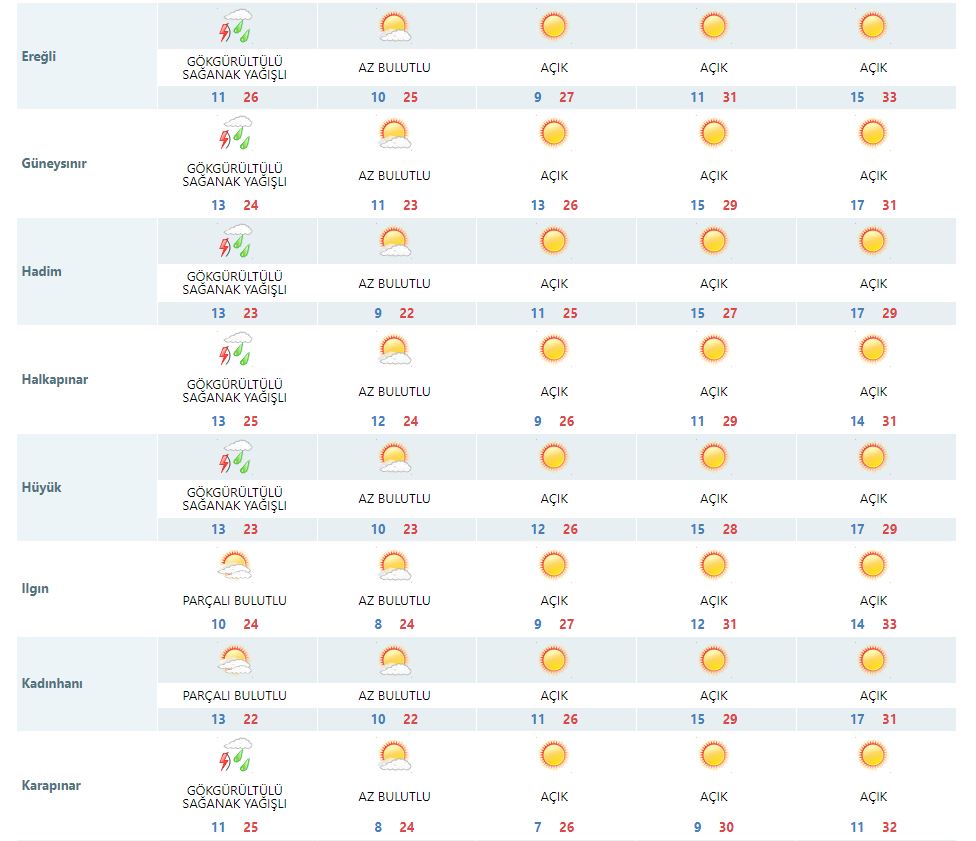Click Hadim's last-day sunny icon
Image resolution: width=976 pixels, height=841 pixels.
873,241
